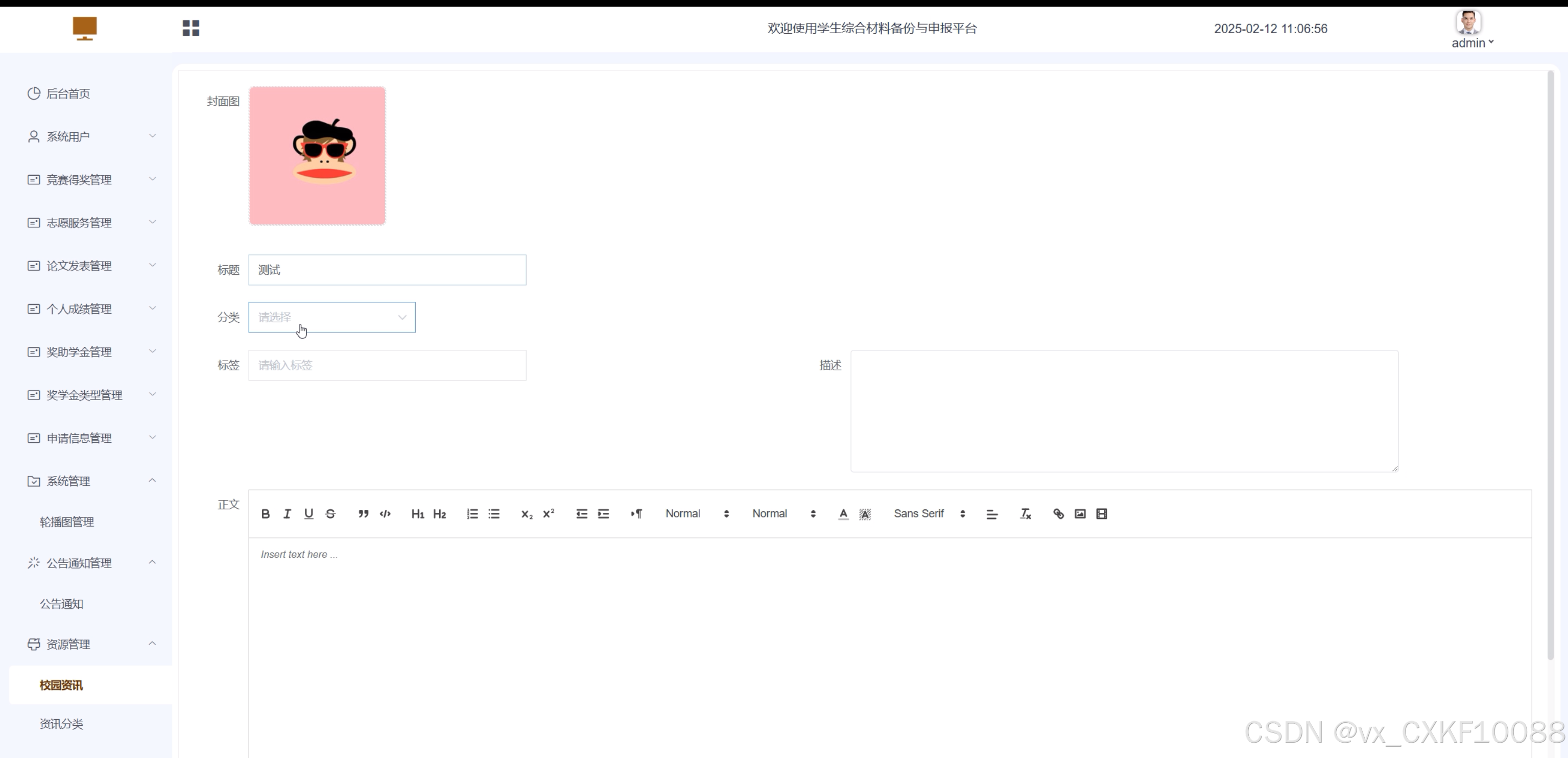Image resolution: width=1568 pixels, height=758 pixels.
Task: Insert image into article body
Action: (1080, 514)
